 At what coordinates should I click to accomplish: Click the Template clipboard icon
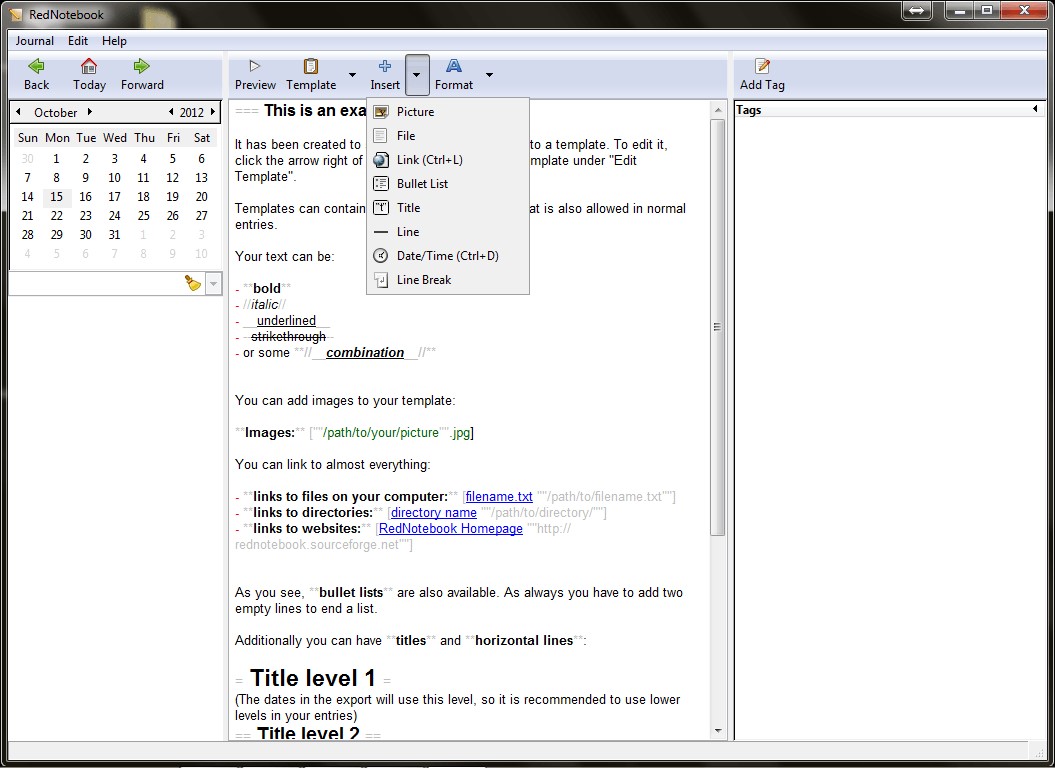click(311, 66)
